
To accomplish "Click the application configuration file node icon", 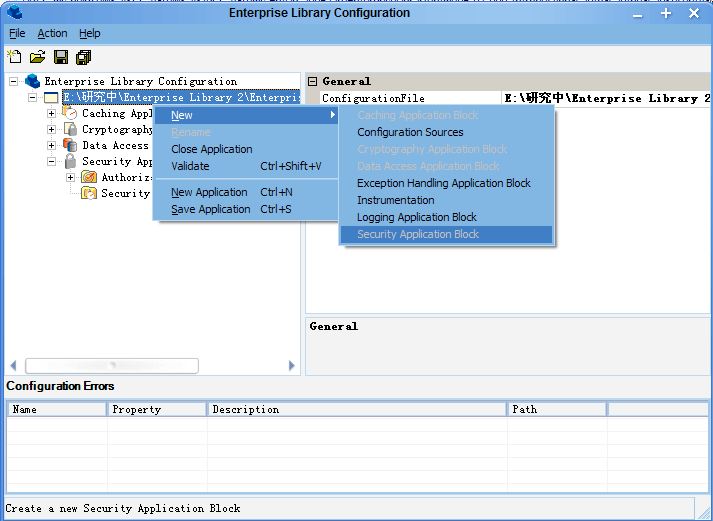I will tap(51, 97).
